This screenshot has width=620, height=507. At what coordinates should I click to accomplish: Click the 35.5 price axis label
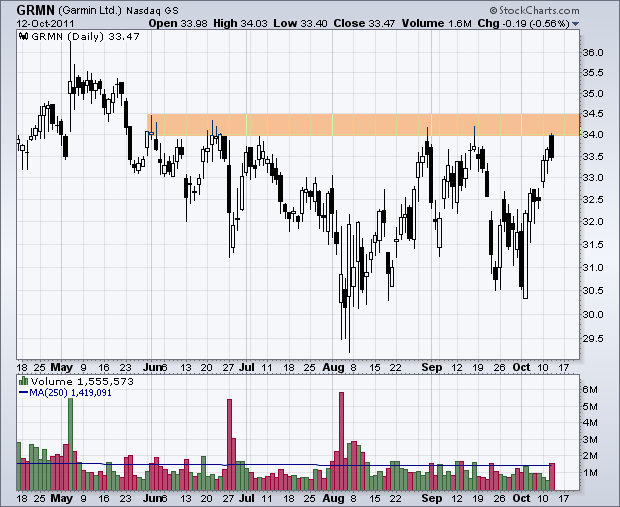(593, 73)
